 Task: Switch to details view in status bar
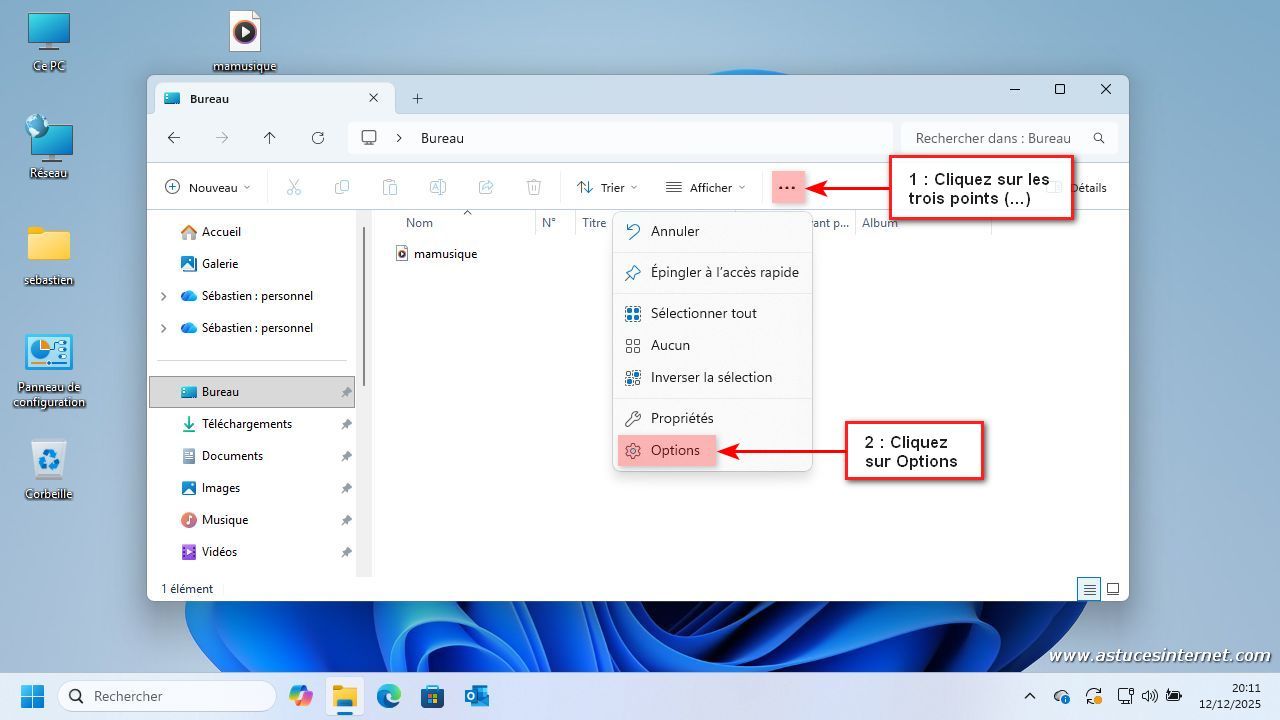1089,589
